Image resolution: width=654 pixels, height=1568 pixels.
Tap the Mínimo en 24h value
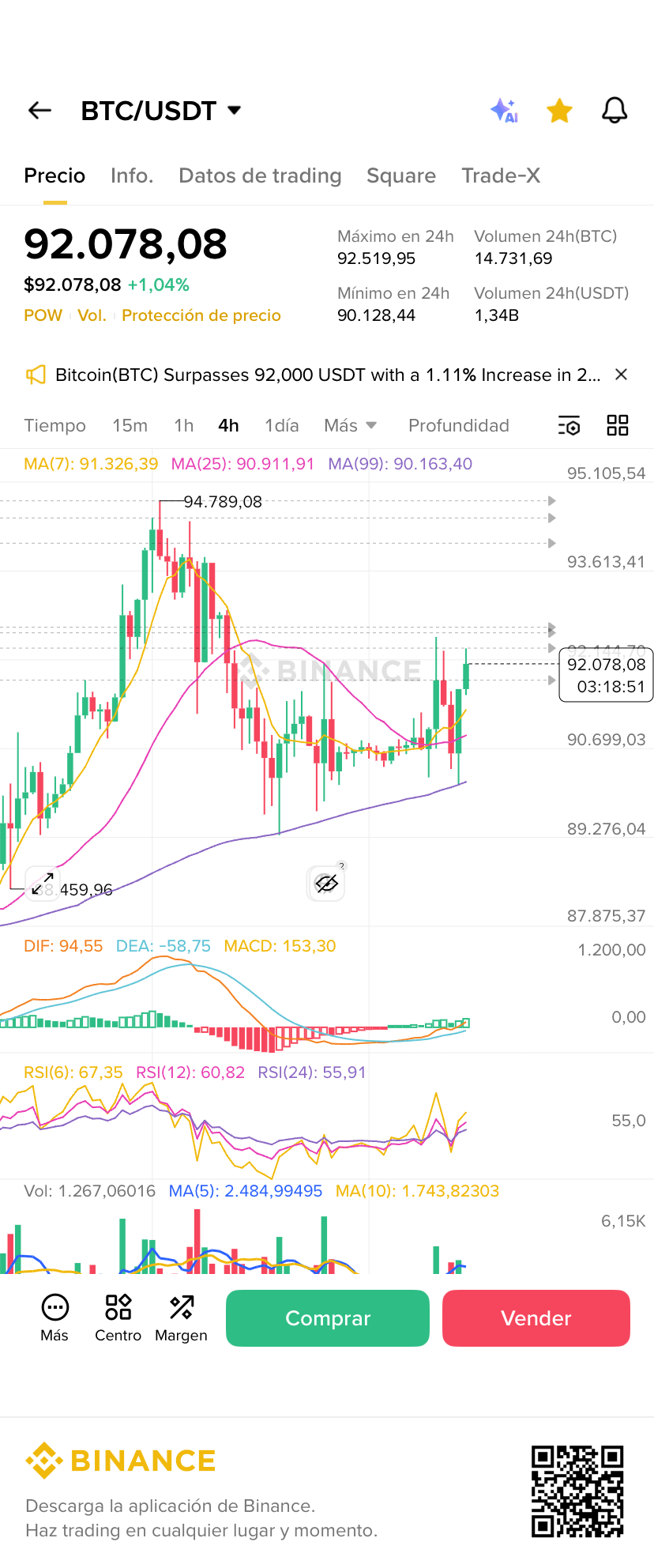pyautogui.click(x=376, y=315)
